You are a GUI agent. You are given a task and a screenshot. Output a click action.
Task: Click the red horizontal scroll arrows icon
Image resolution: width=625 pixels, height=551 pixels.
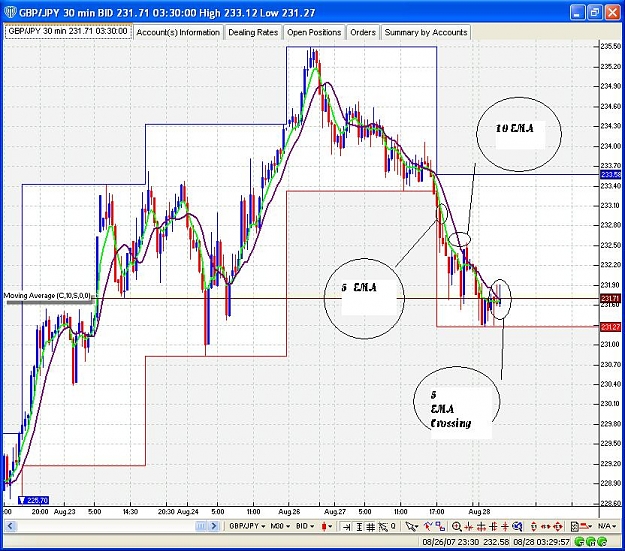(x=546, y=527)
